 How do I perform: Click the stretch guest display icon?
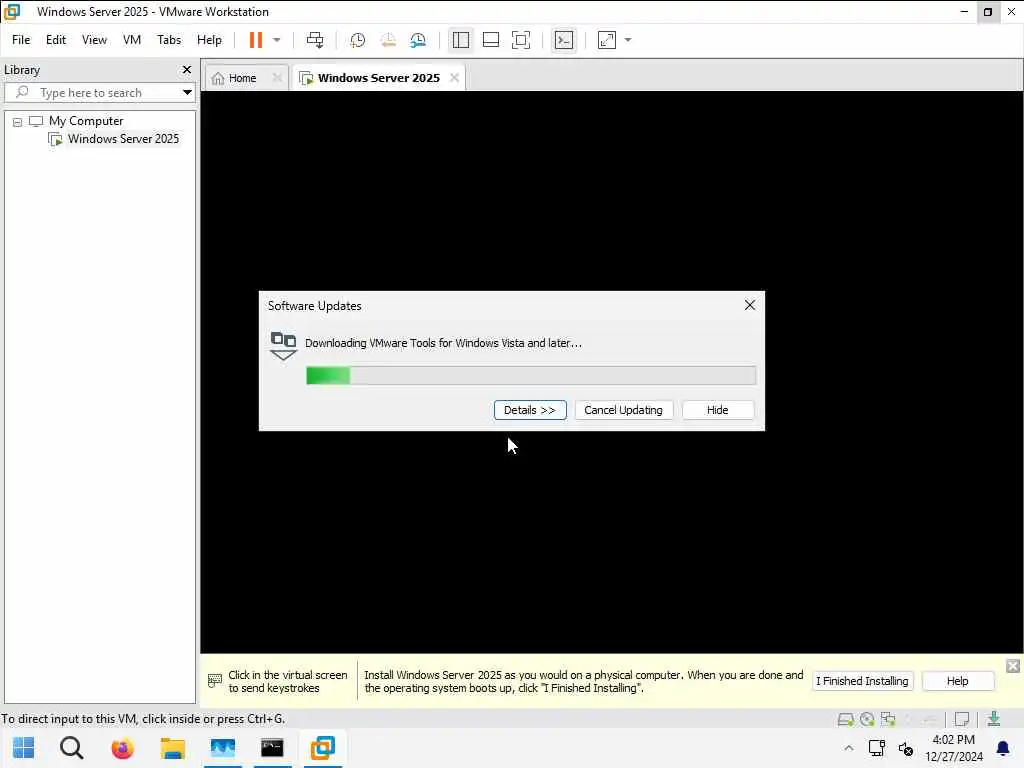(x=607, y=40)
